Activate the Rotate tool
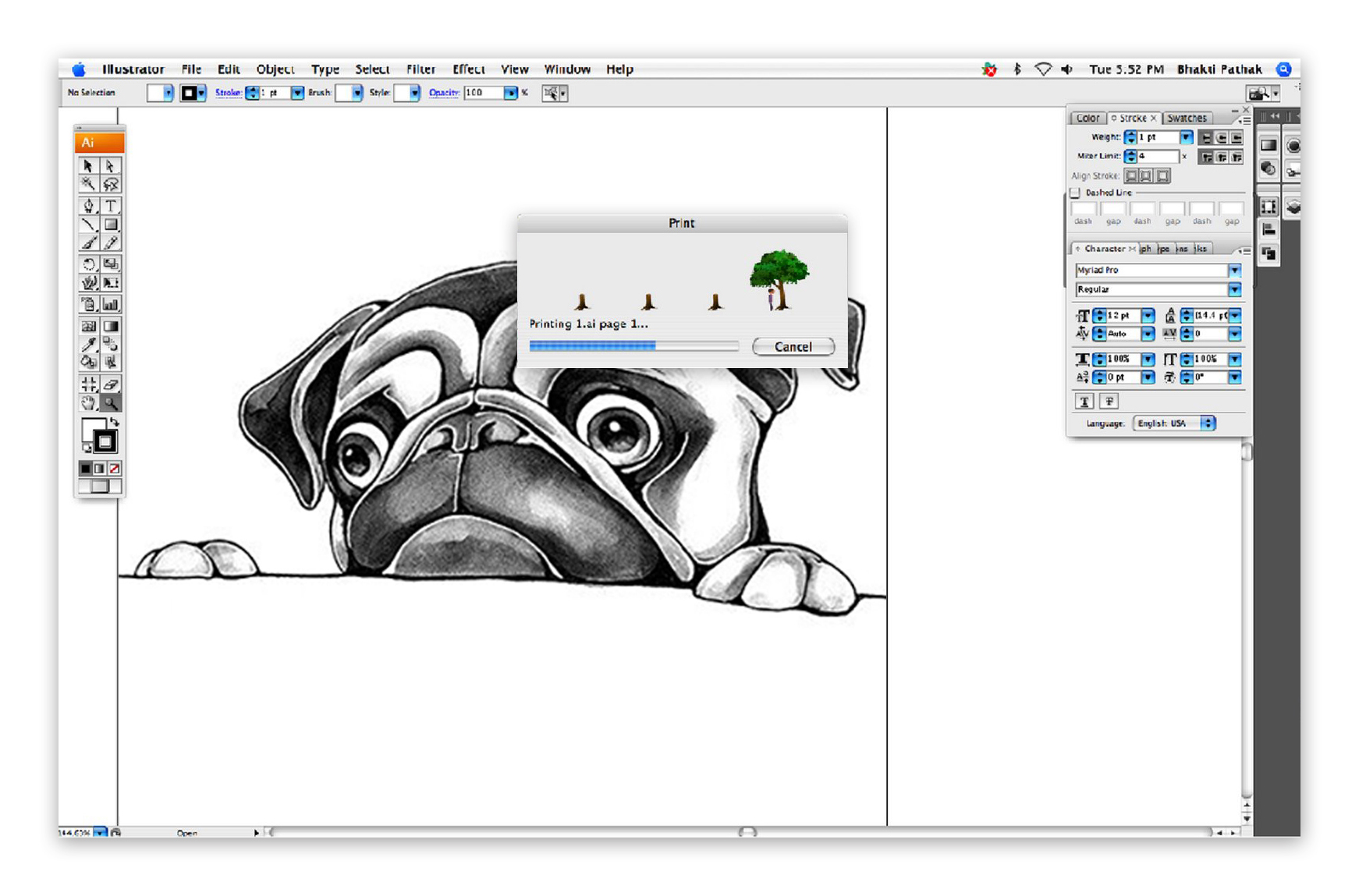The width and height of the screenshot is (1359, 896). (x=88, y=264)
